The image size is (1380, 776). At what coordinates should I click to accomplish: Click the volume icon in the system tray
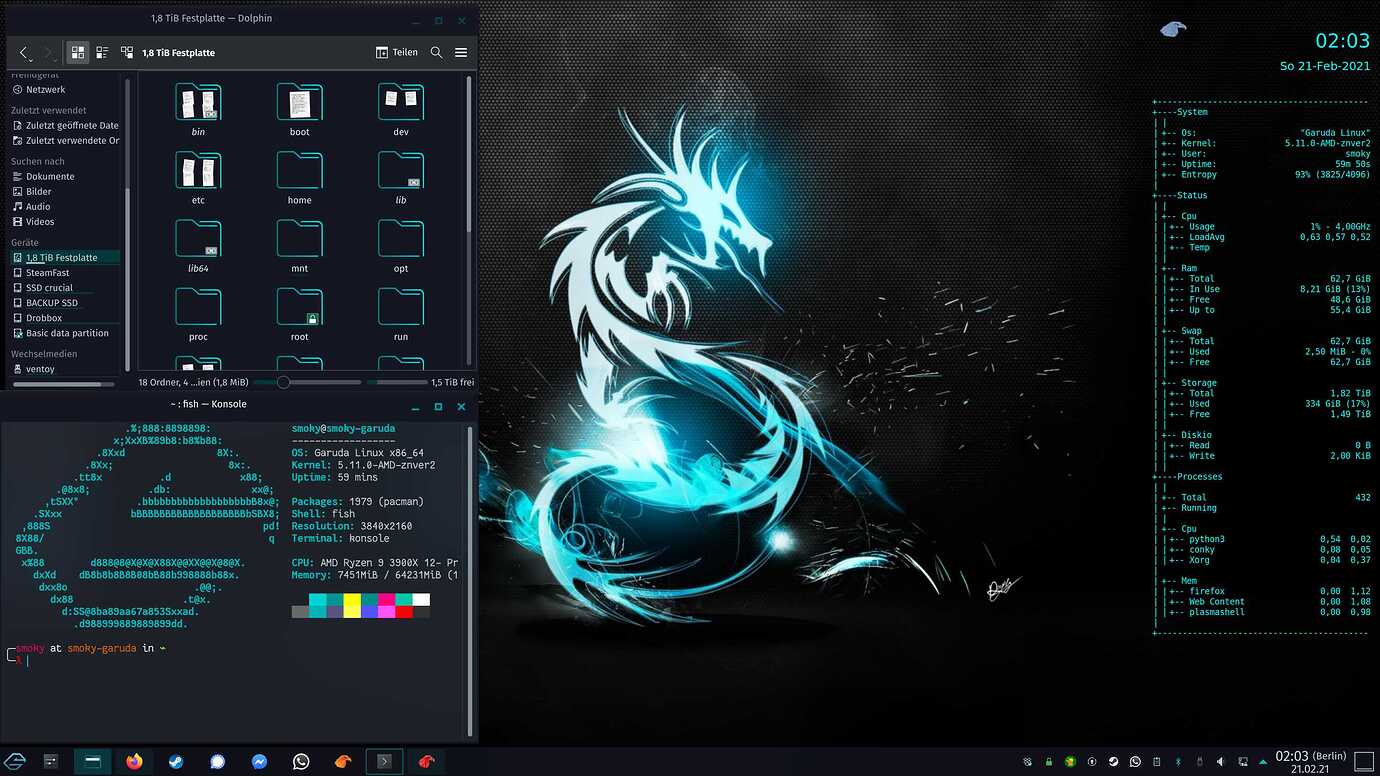tap(1221, 761)
